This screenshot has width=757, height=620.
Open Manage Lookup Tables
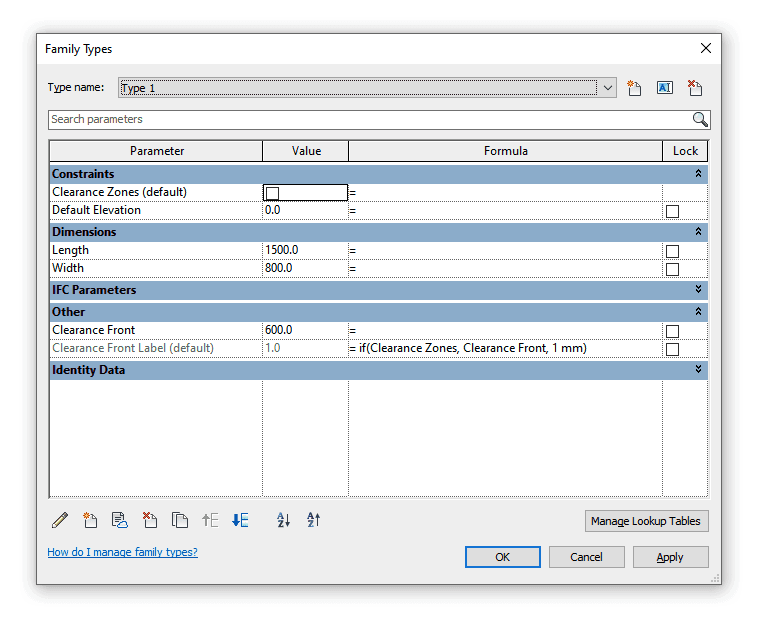click(x=646, y=521)
